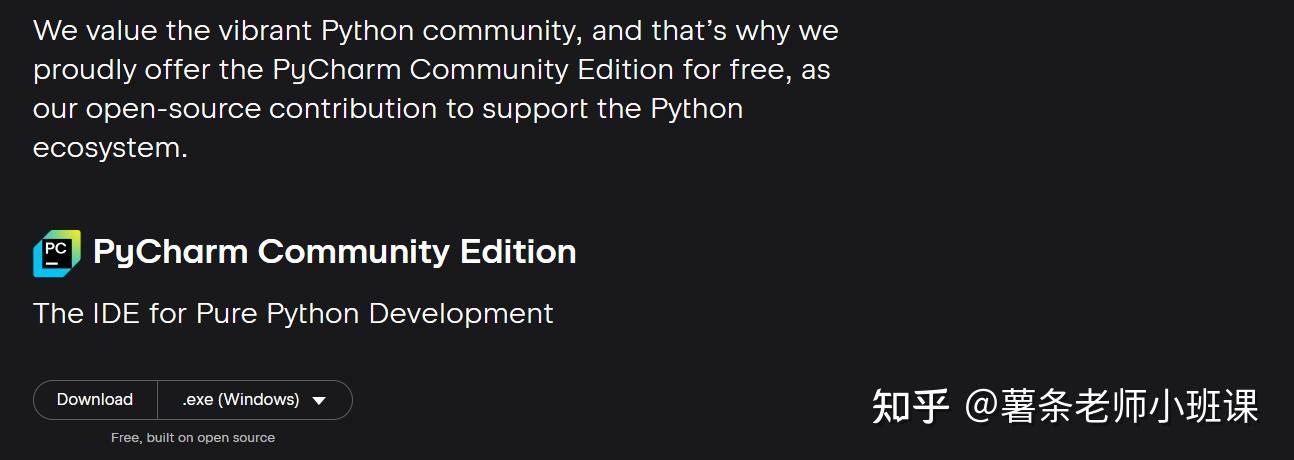Click the line starting "proudly offer the PyCharm"
Image resolution: width=1294 pixels, height=460 pixels.
pyautogui.click(x=431, y=70)
